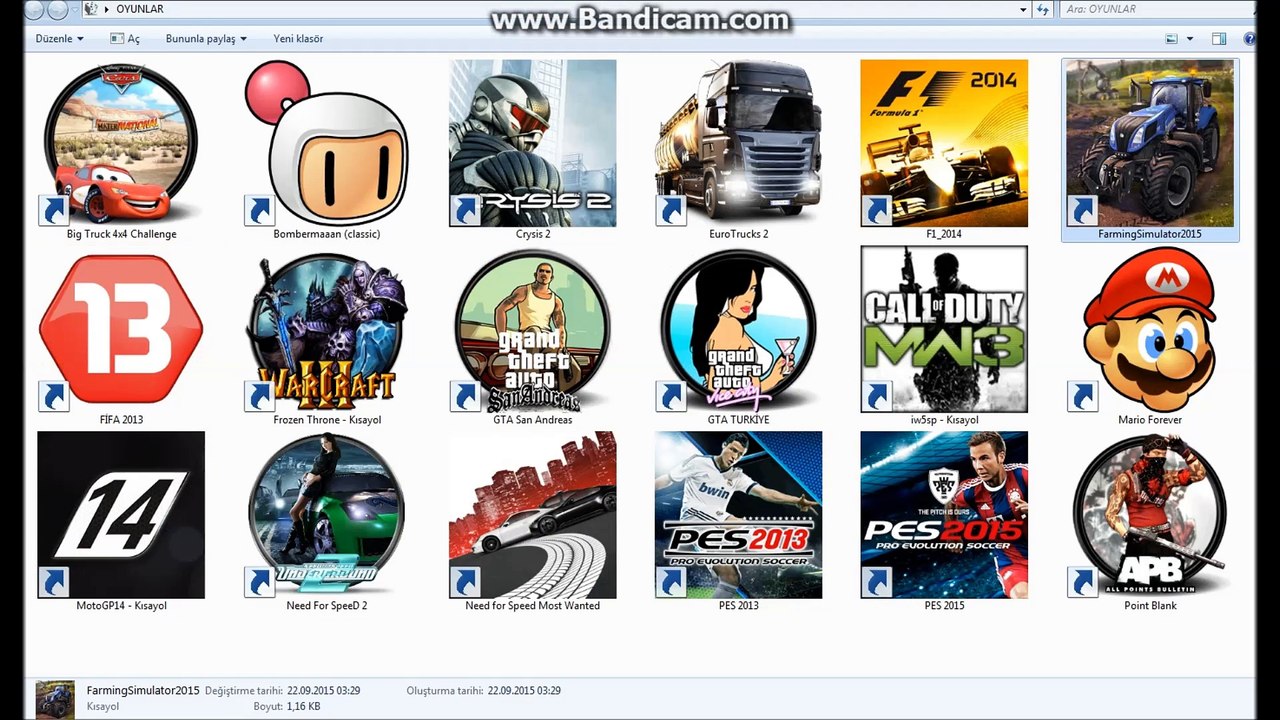Open the Düzenle dropdown menu

coord(59,39)
